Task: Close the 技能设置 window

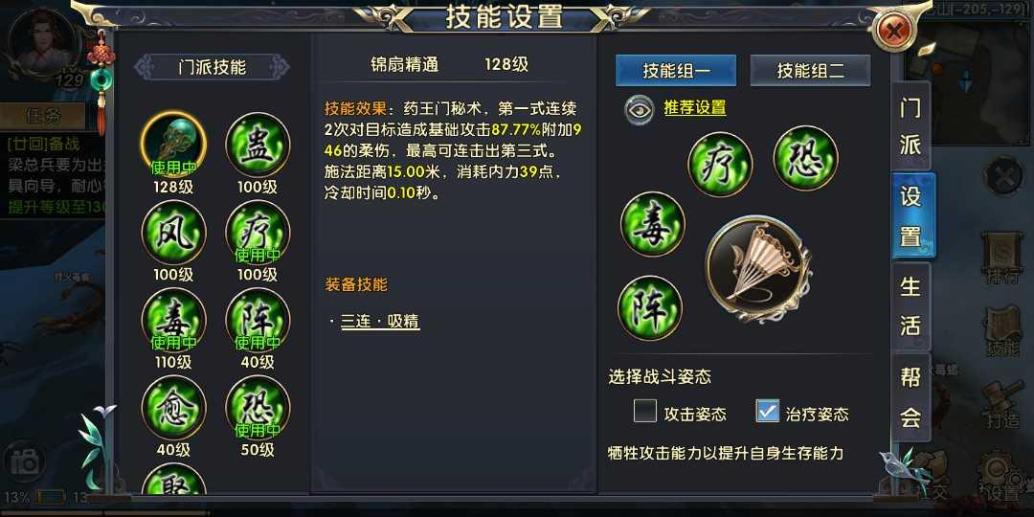Action: click(894, 30)
